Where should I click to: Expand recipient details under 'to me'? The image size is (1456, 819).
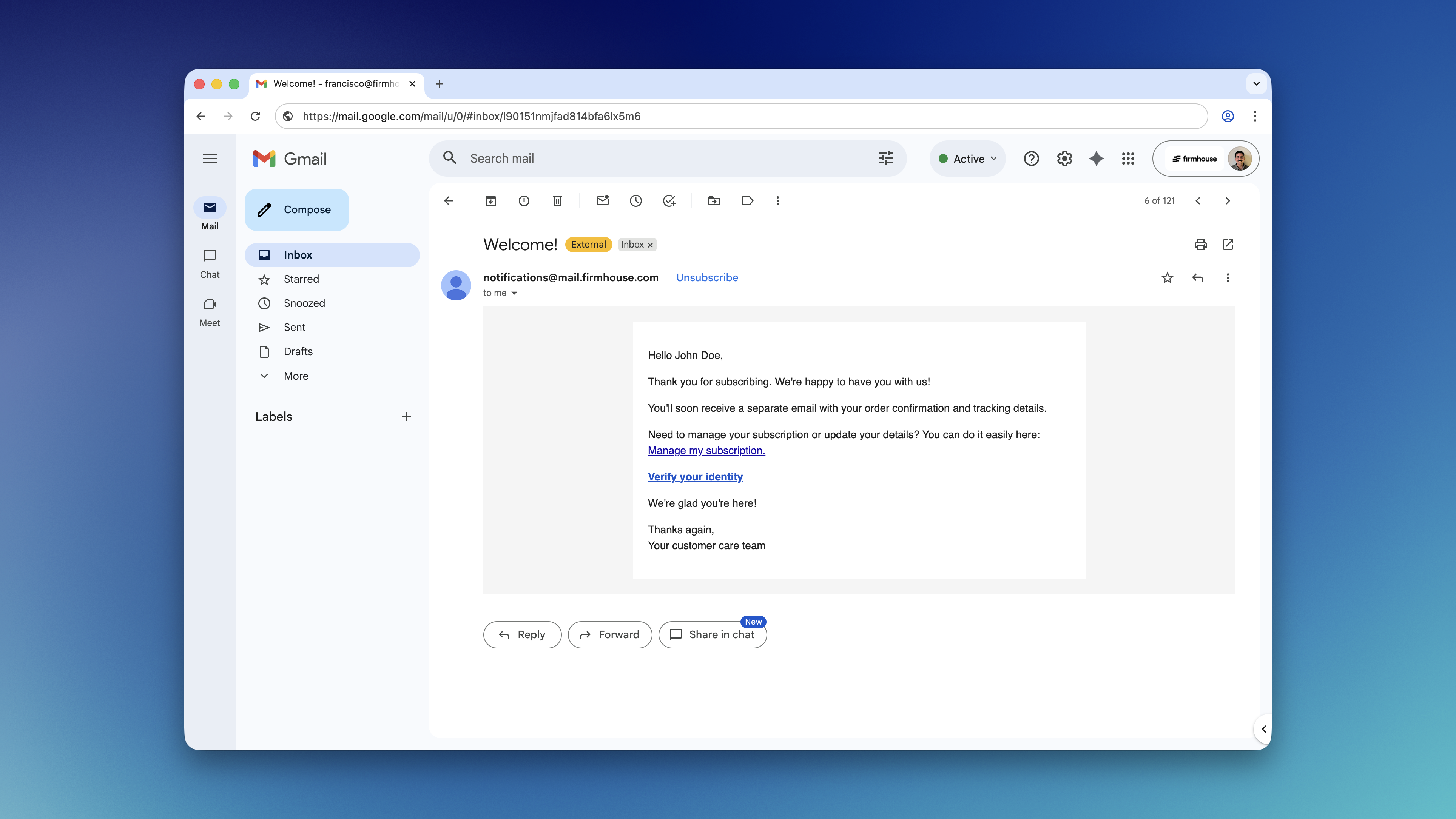[x=514, y=292]
